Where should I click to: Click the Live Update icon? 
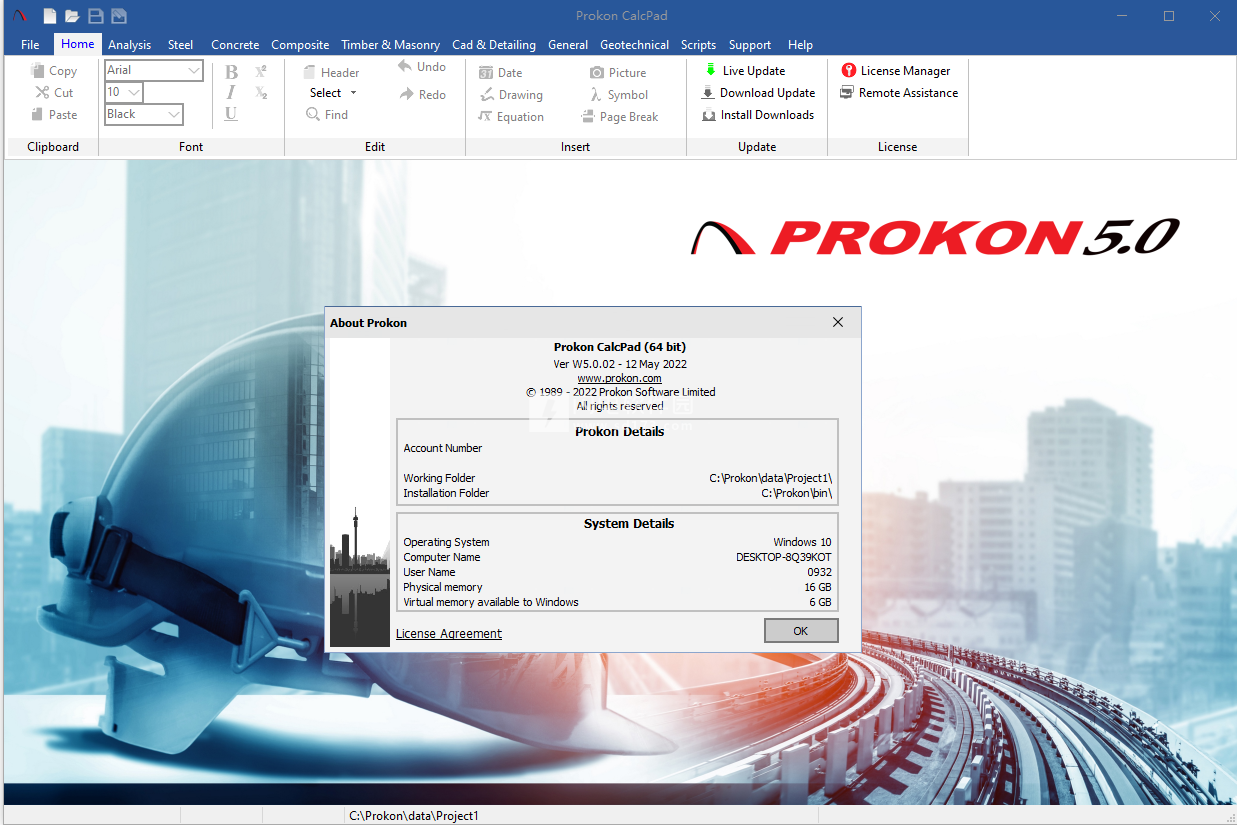click(x=710, y=71)
